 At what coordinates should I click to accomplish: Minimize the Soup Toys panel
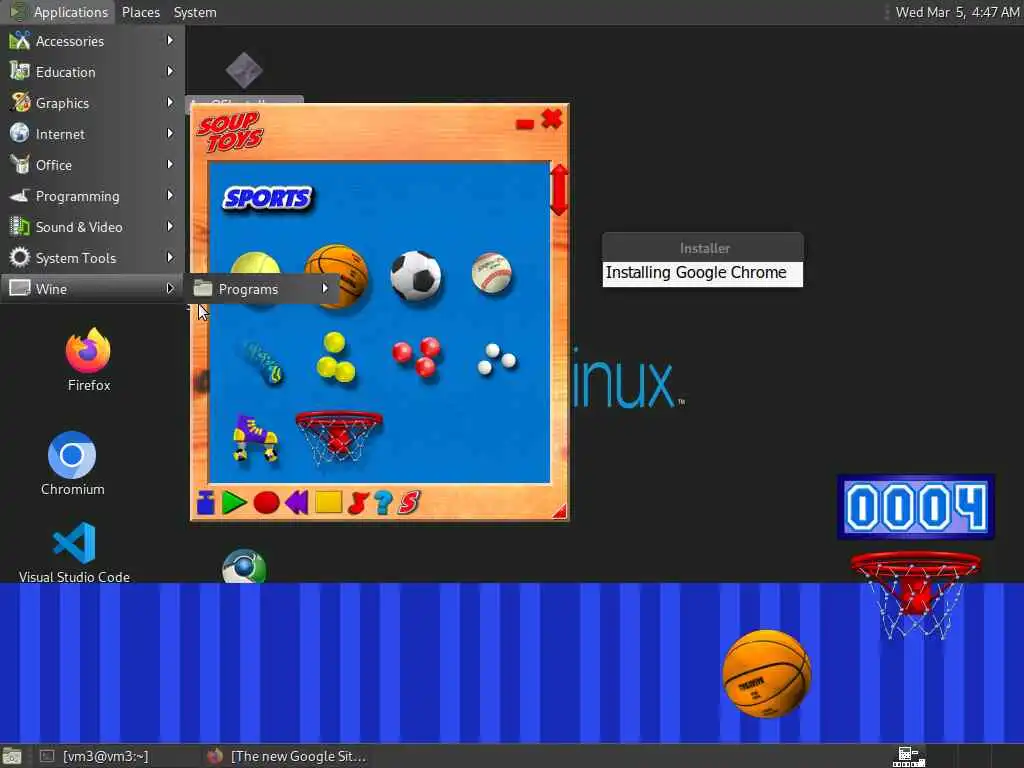[524, 123]
